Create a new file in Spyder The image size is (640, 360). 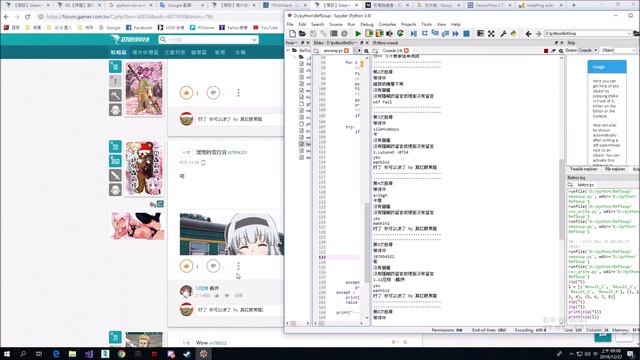tap(292, 34)
